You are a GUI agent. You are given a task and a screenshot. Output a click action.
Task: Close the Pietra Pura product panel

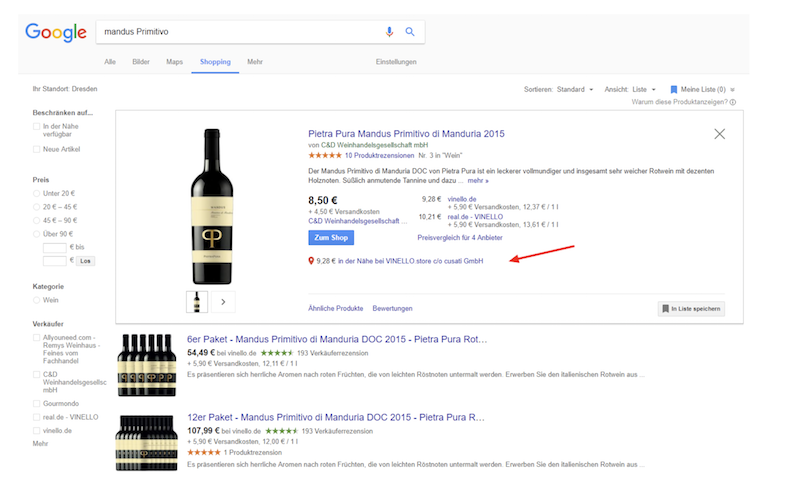tap(719, 134)
